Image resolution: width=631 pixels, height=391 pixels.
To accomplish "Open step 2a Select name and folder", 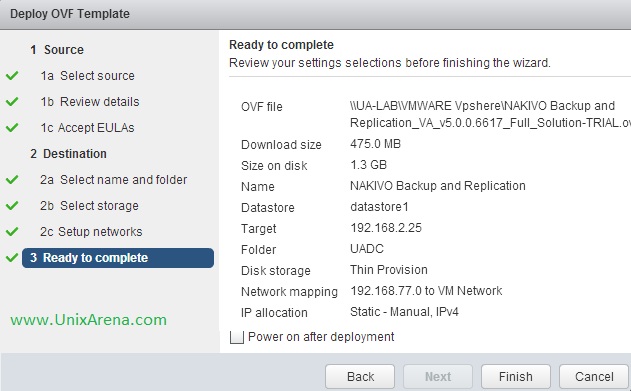I will pos(113,180).
